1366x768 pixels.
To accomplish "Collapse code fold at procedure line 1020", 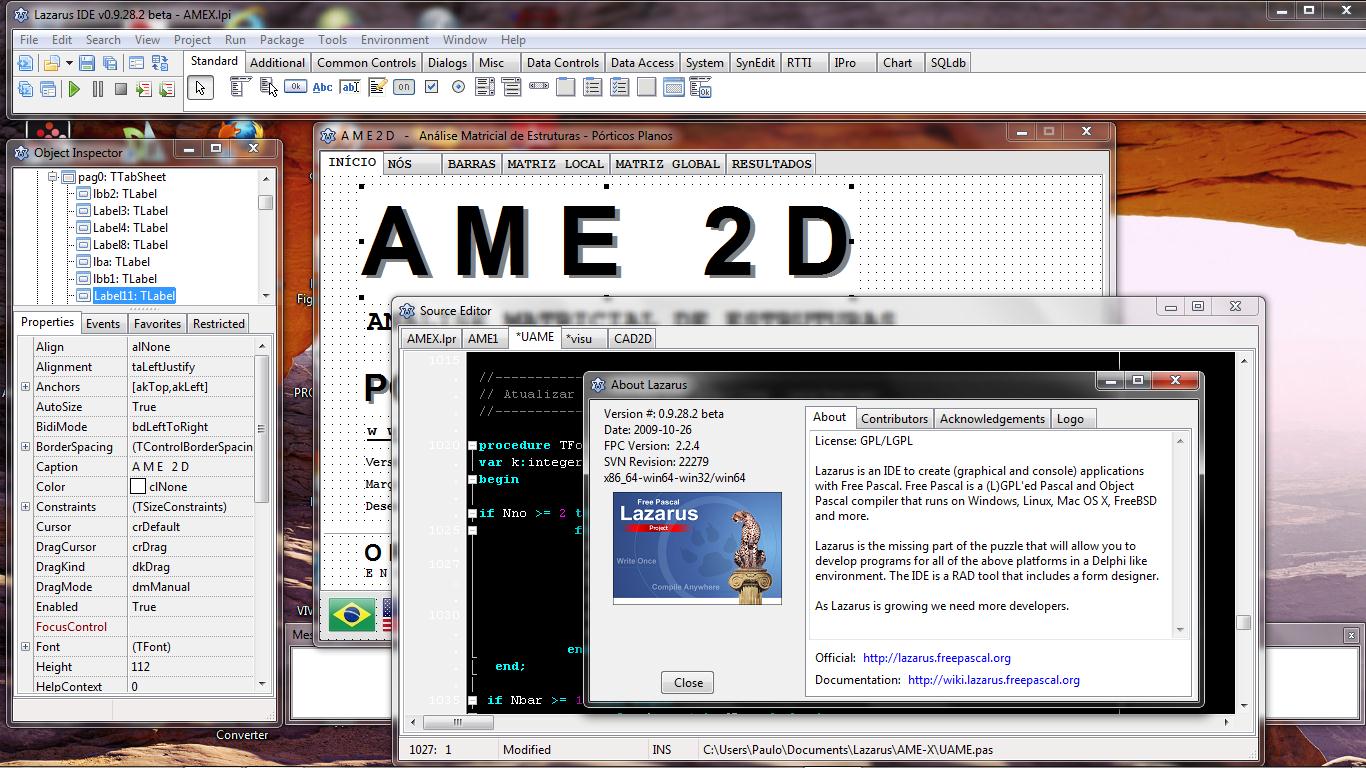I will point(472,445).
